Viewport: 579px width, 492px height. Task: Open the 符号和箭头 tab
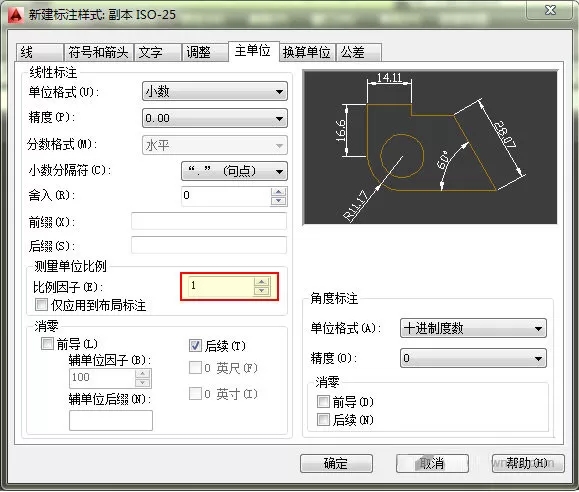coord(99,52)
